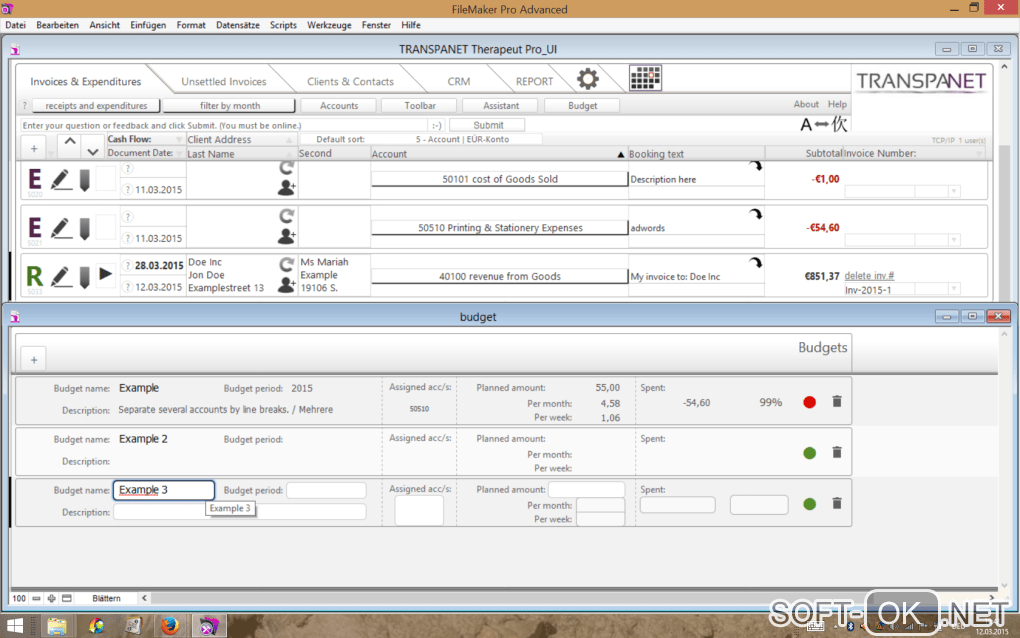Click the Budget button

[582, 105]
